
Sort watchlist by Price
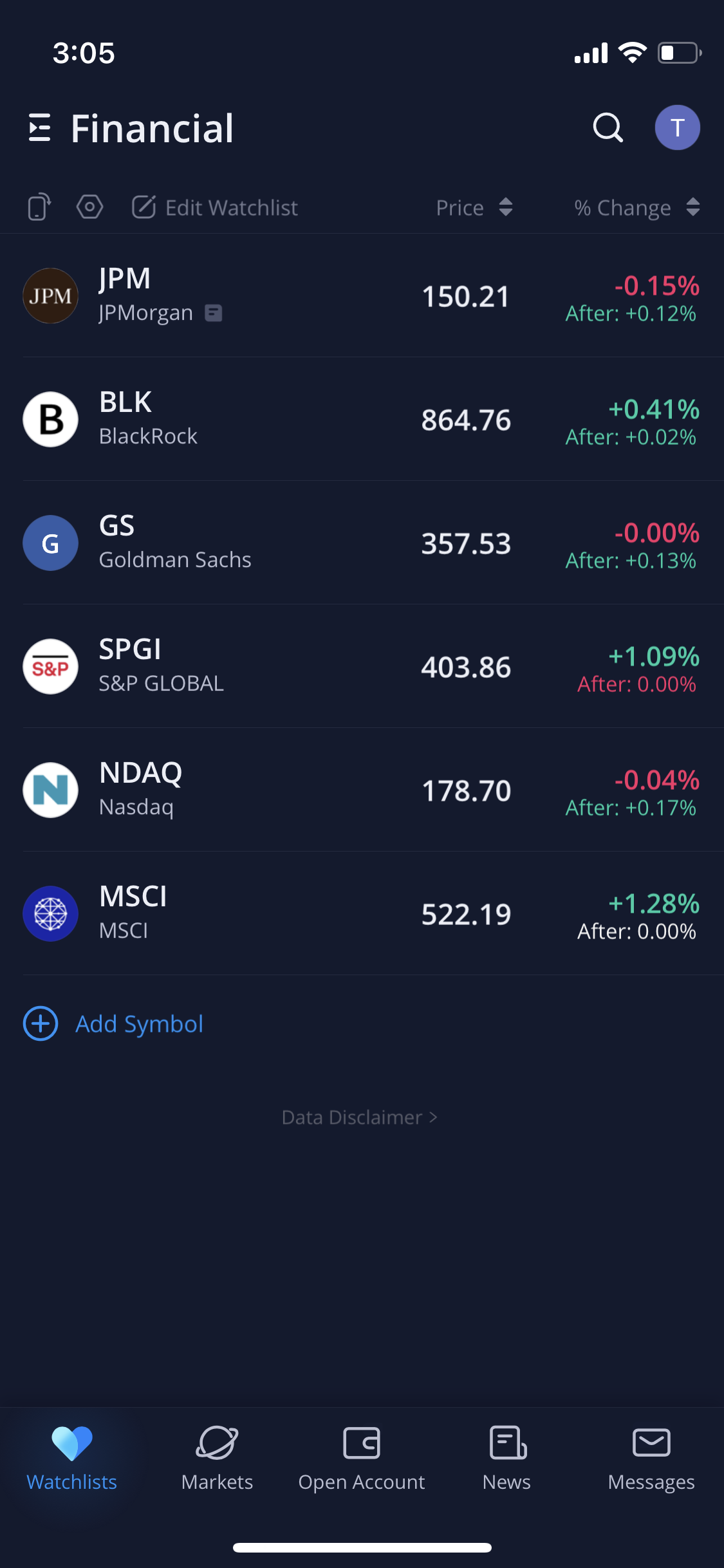tap(474, 207)
